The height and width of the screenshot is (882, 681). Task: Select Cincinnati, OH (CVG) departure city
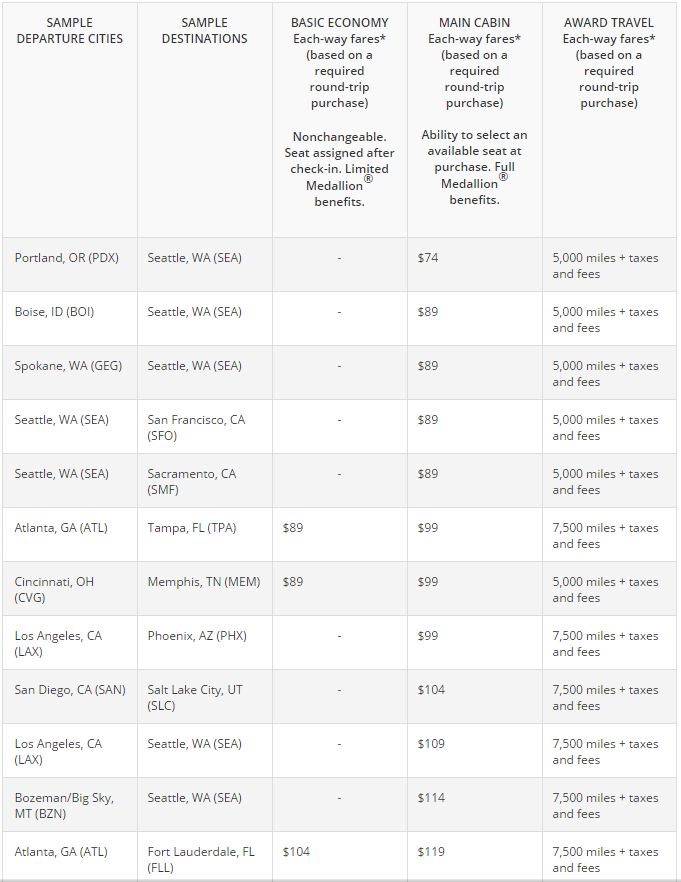click(x=54, y=590)
